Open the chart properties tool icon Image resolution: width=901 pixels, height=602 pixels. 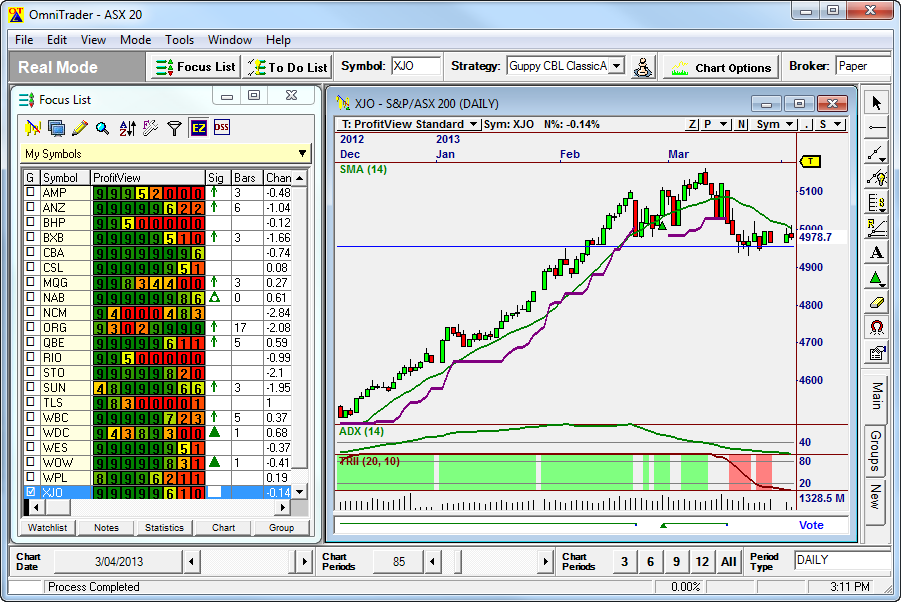(x=876, y=353)
